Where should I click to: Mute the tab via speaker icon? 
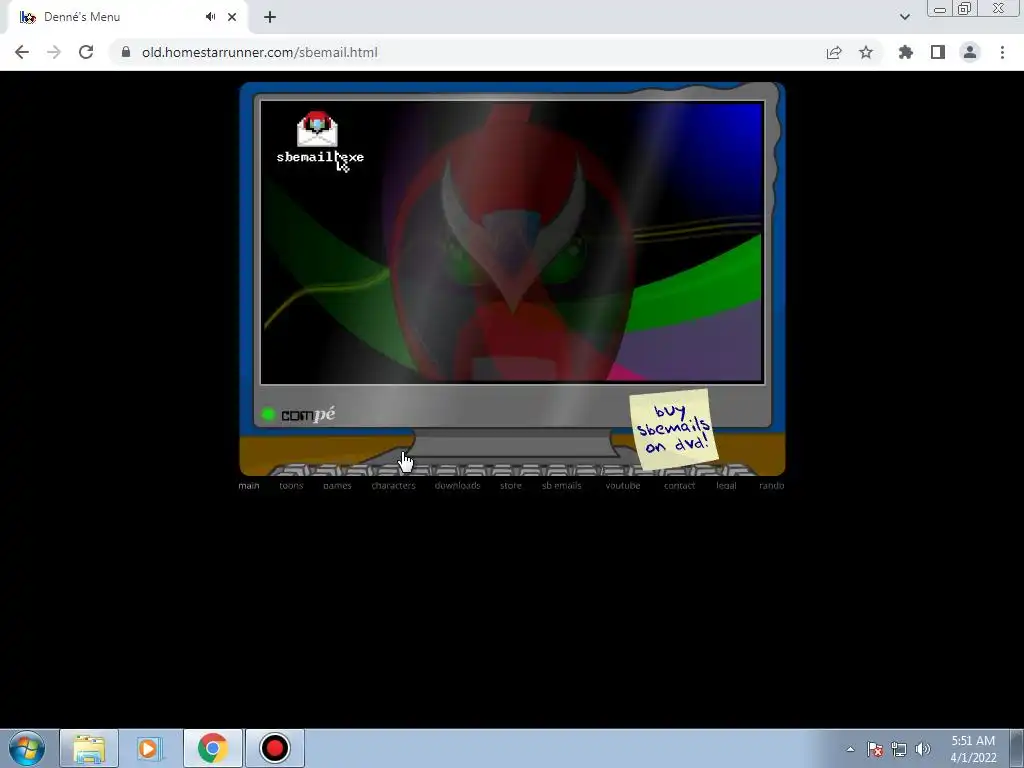point(210,17)
